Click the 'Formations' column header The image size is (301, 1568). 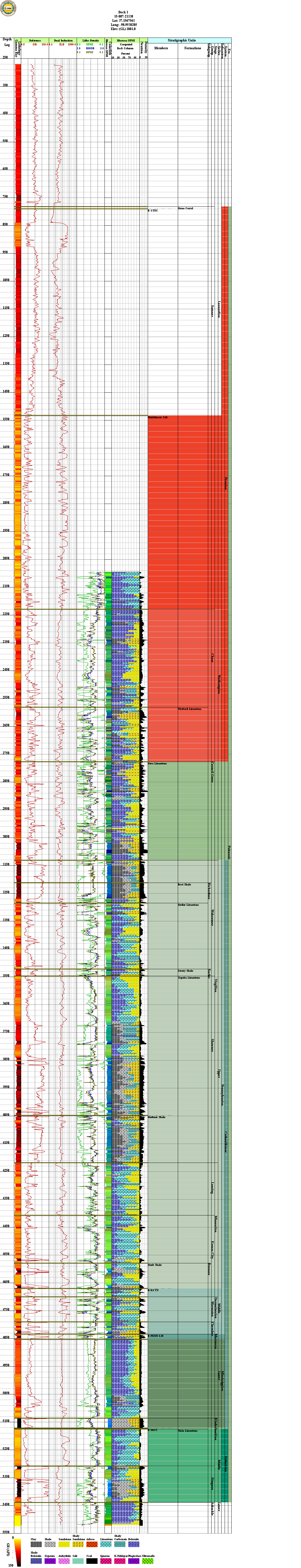(x=193, y=48)
